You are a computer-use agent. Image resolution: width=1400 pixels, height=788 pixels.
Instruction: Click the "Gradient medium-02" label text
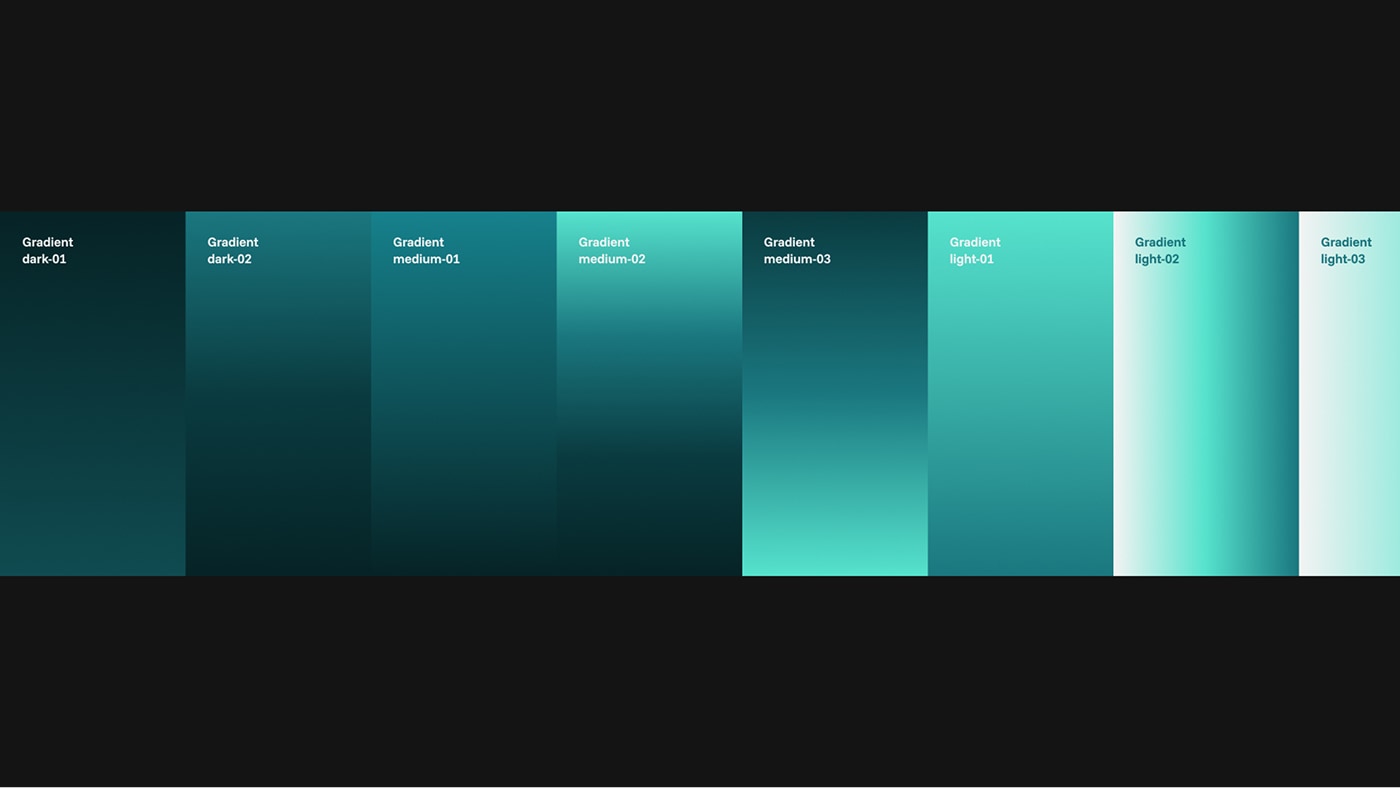(611, 250)
